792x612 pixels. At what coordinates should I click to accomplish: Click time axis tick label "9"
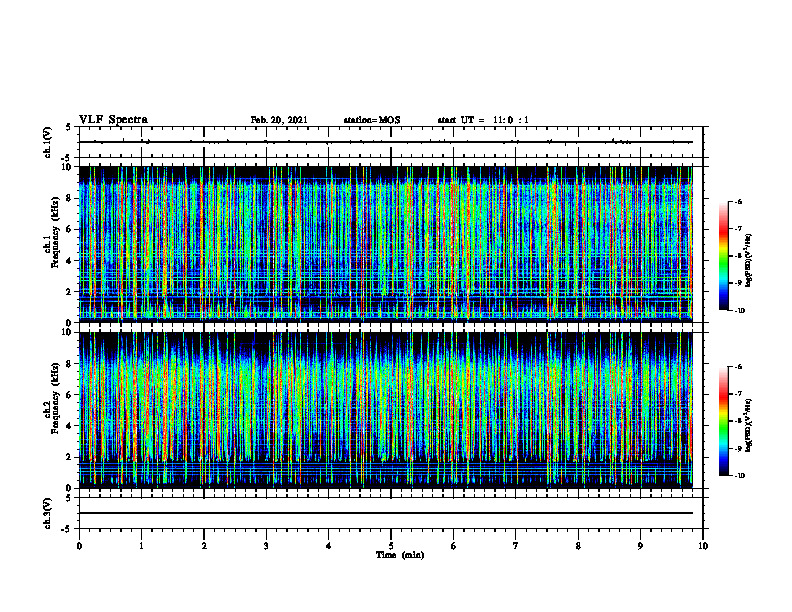click(640, 546)
